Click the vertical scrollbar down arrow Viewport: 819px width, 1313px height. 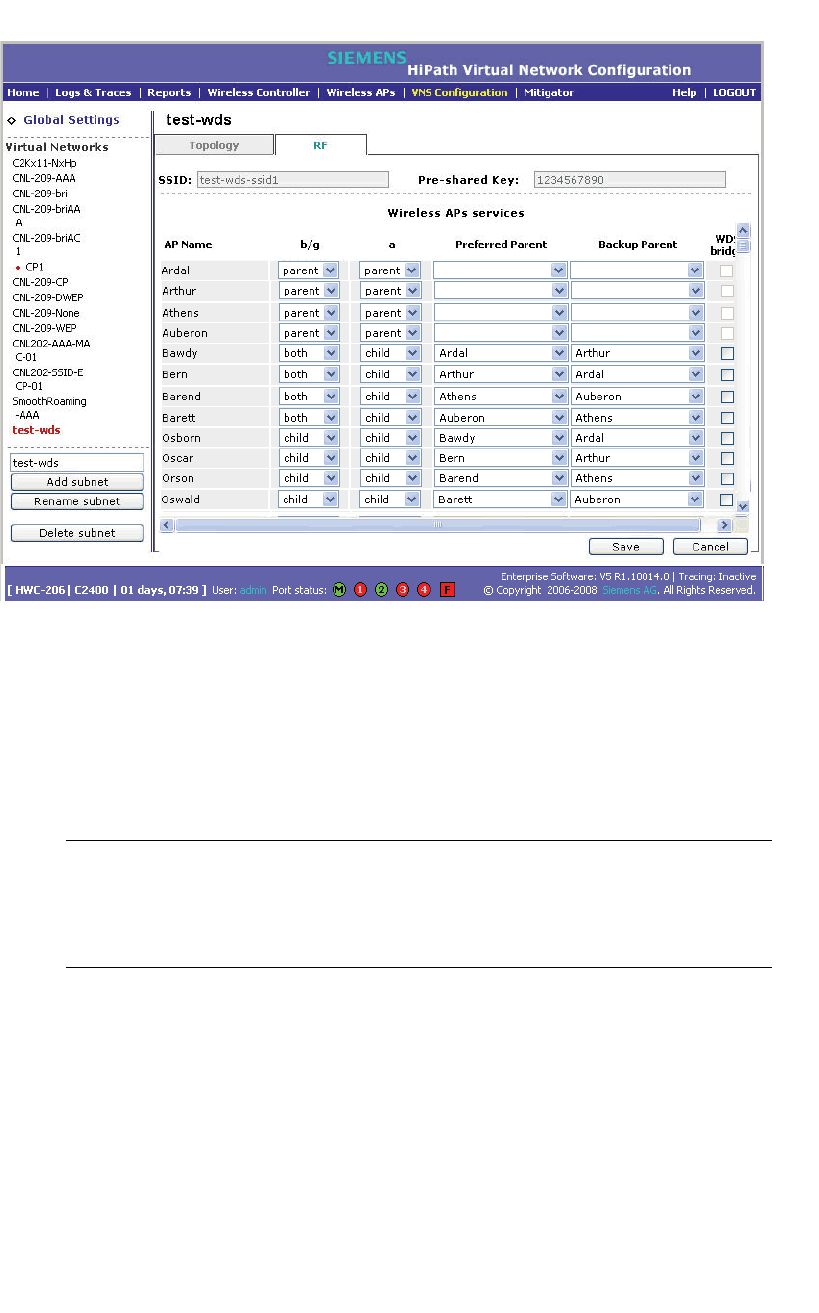pos(742,507)
